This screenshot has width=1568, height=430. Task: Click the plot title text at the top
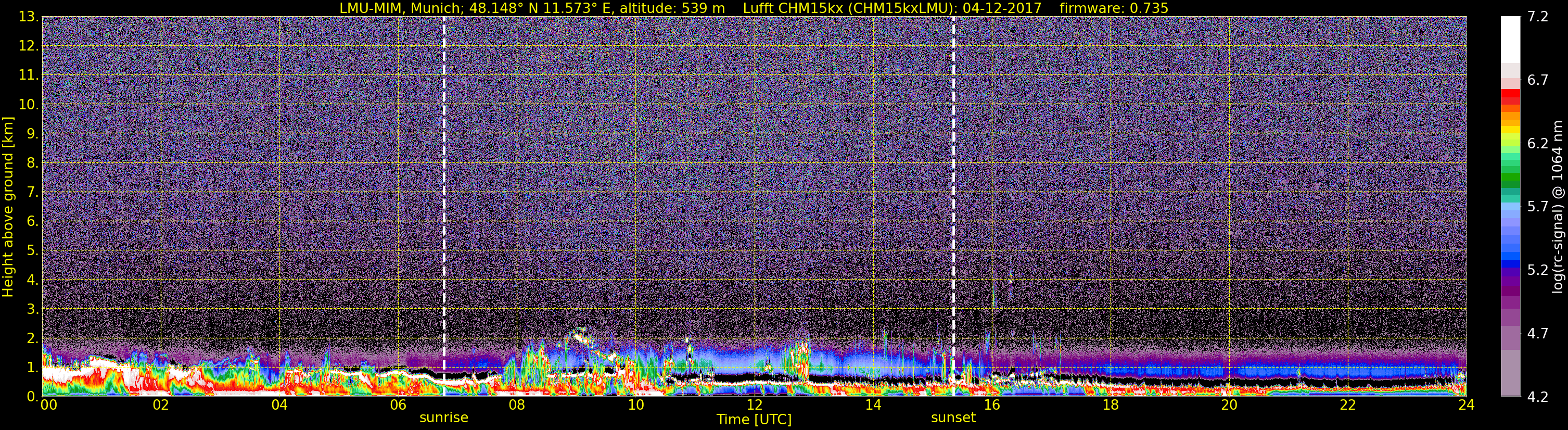754,8
